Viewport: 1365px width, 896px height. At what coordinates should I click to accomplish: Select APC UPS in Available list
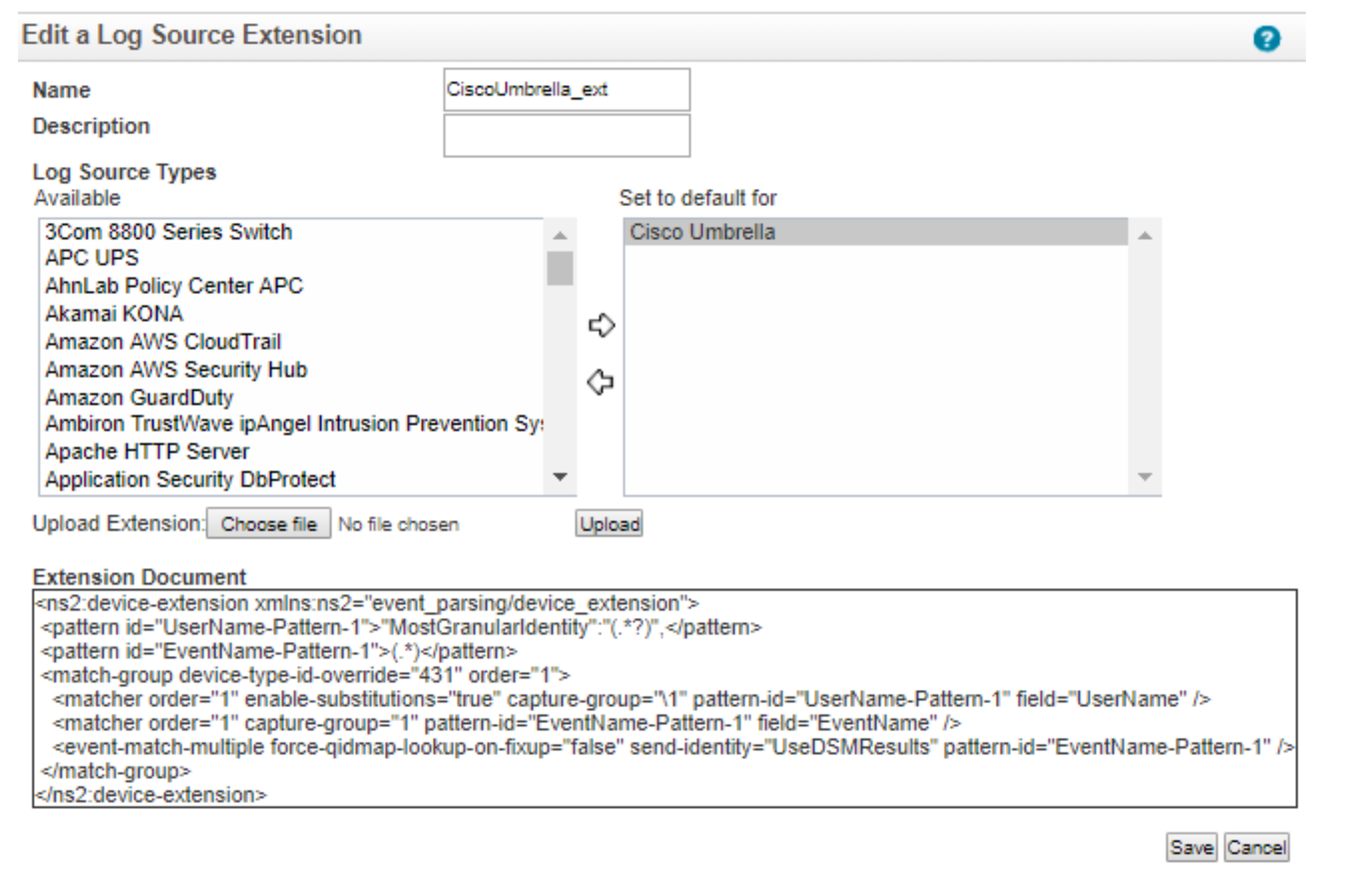pos(290,258)
